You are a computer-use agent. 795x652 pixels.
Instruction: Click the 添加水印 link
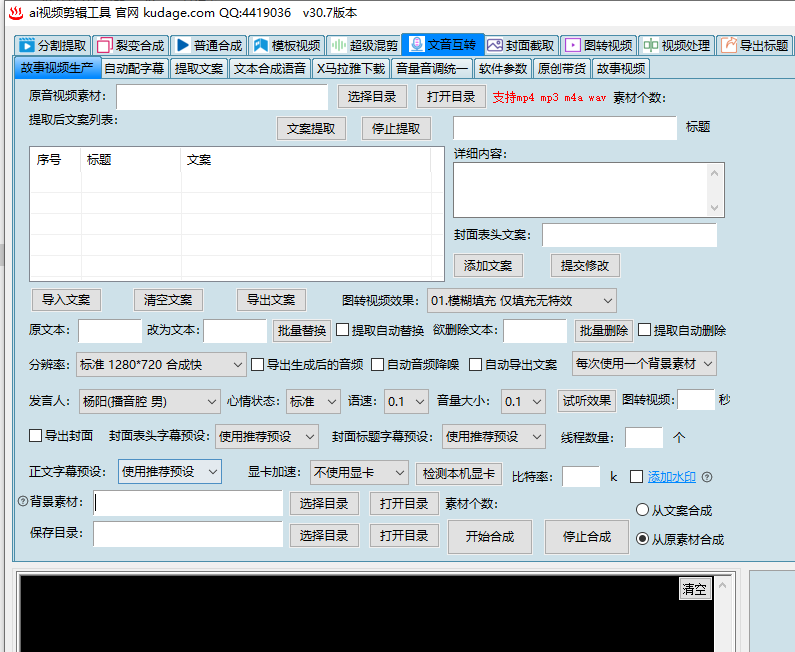point(672,477)
